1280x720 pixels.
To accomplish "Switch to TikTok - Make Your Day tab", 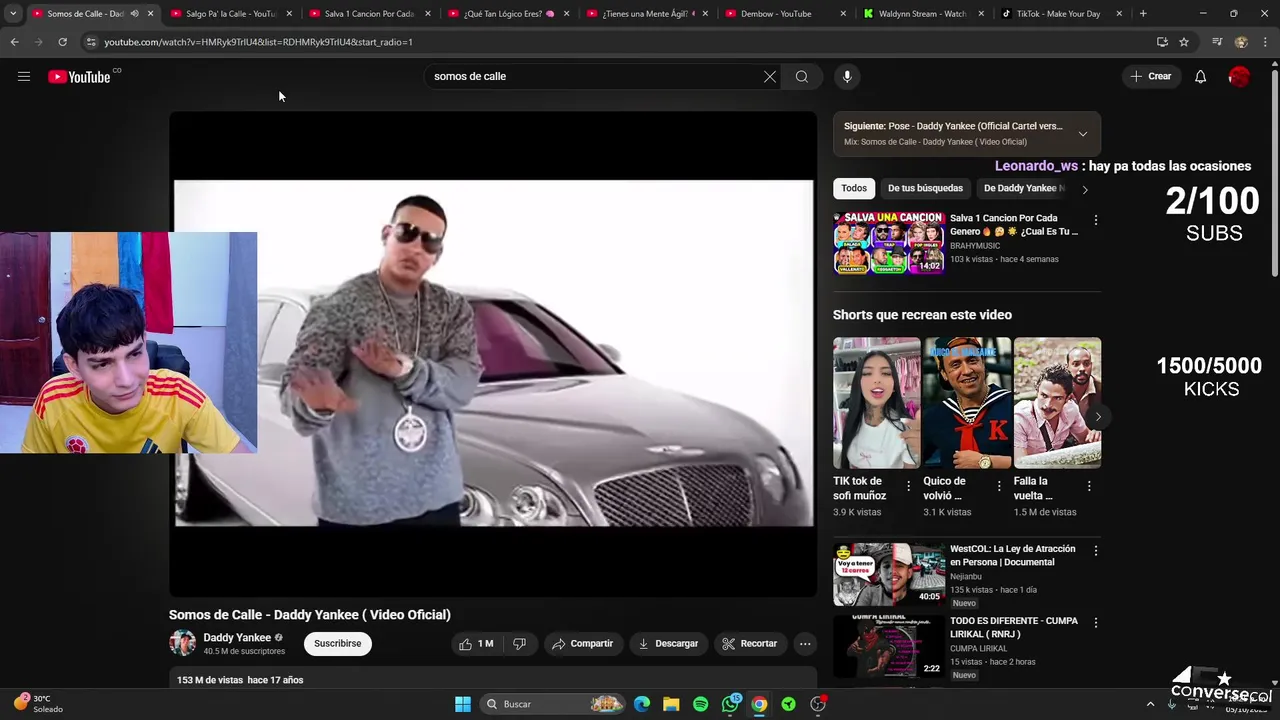I will 1060,14.
